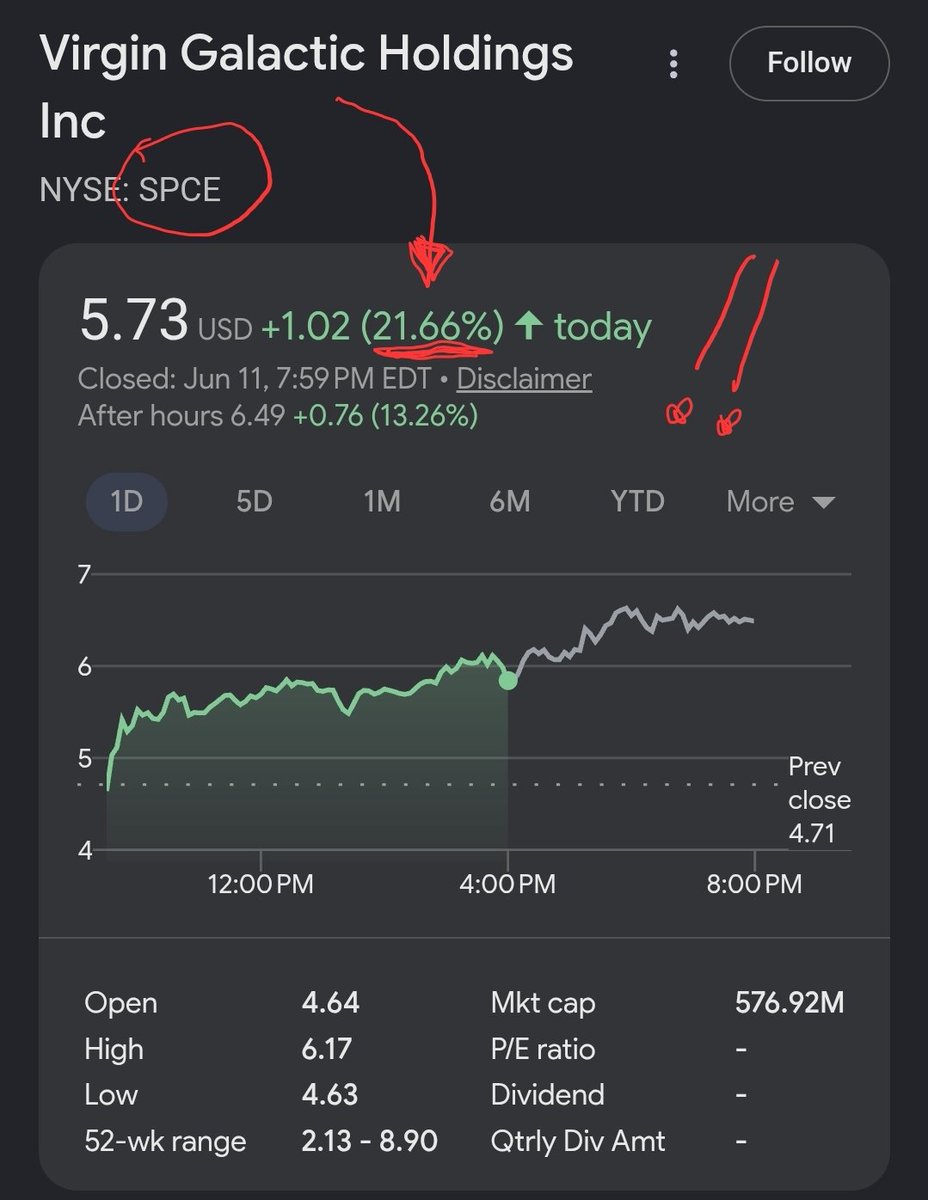Image resolution: width=928 pixels, height=1200 pixels.
Task: Click the NYSE: SPCE ticker label
Action: (x=130, y=189)
